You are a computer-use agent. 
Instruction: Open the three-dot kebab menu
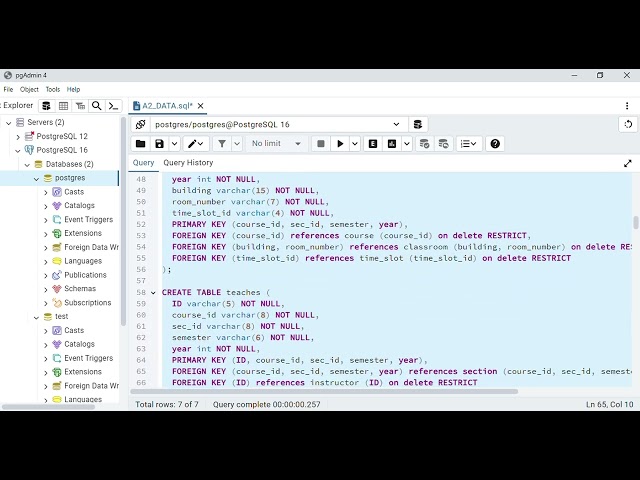click(627, 106)
